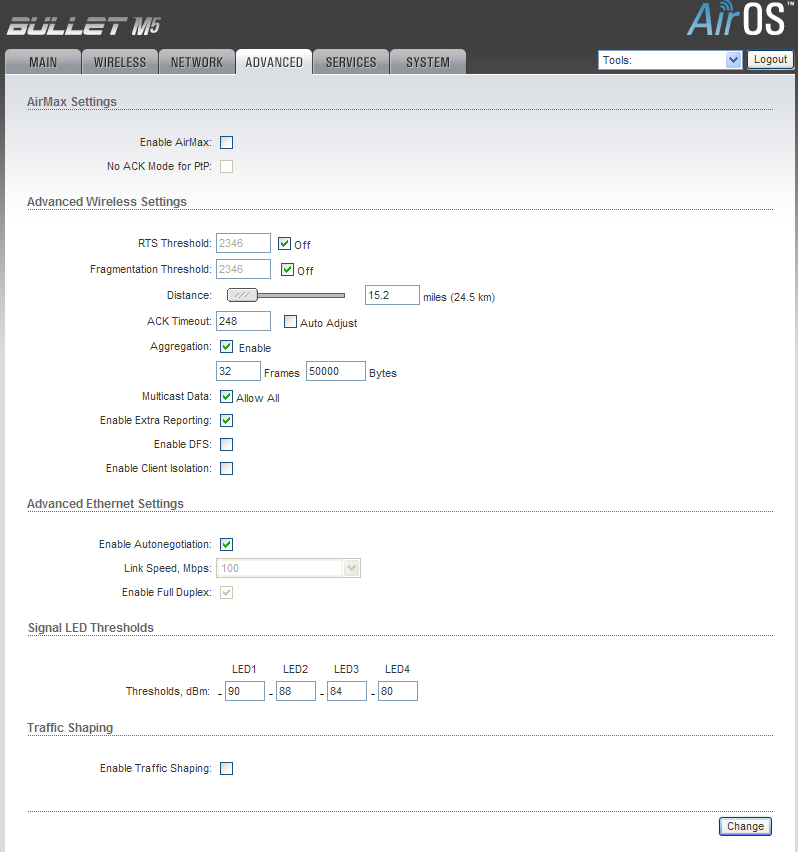Check the Enable DFS box
The width and height of the screenshot is (798, 852).
coord(227,444)
